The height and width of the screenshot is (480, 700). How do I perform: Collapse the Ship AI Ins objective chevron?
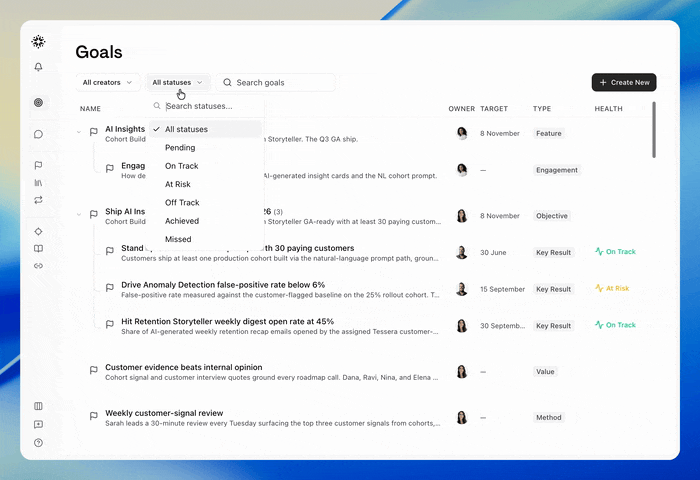[79, 214]
